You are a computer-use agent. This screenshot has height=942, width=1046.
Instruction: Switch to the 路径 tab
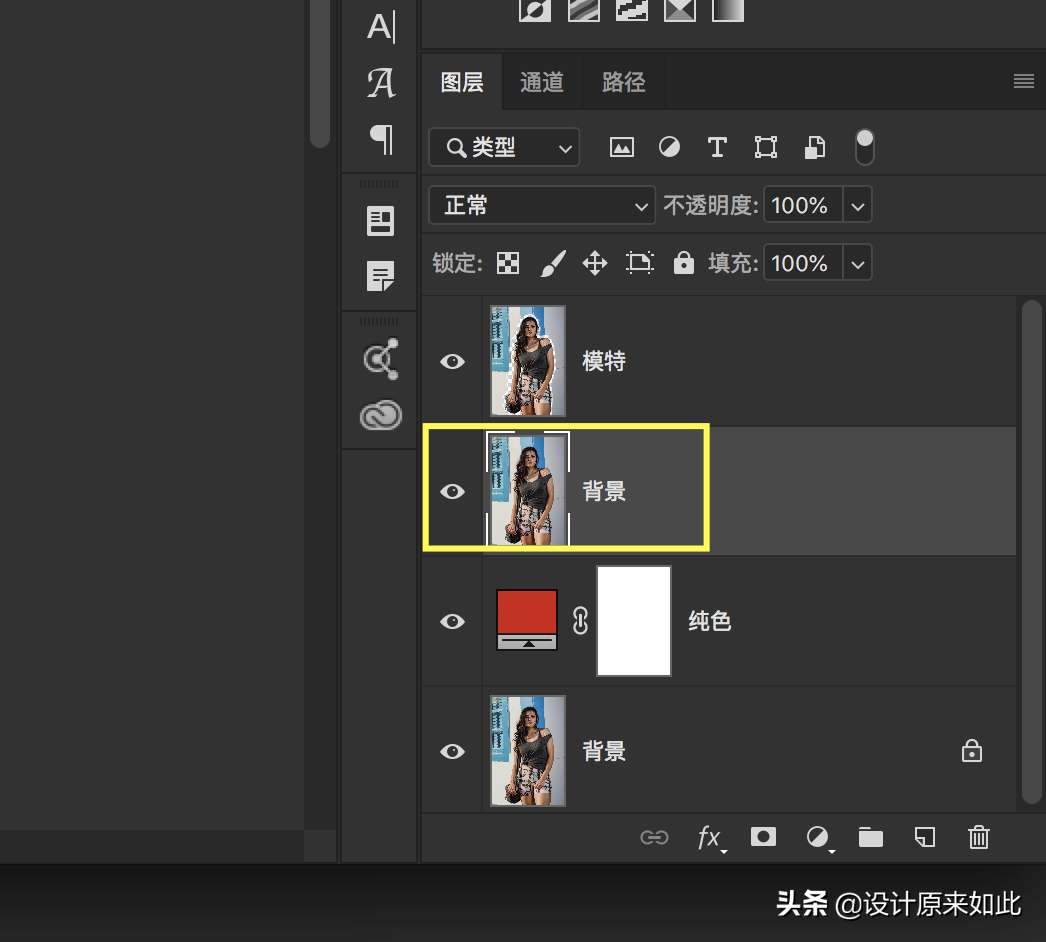click(x=624, y=82)
